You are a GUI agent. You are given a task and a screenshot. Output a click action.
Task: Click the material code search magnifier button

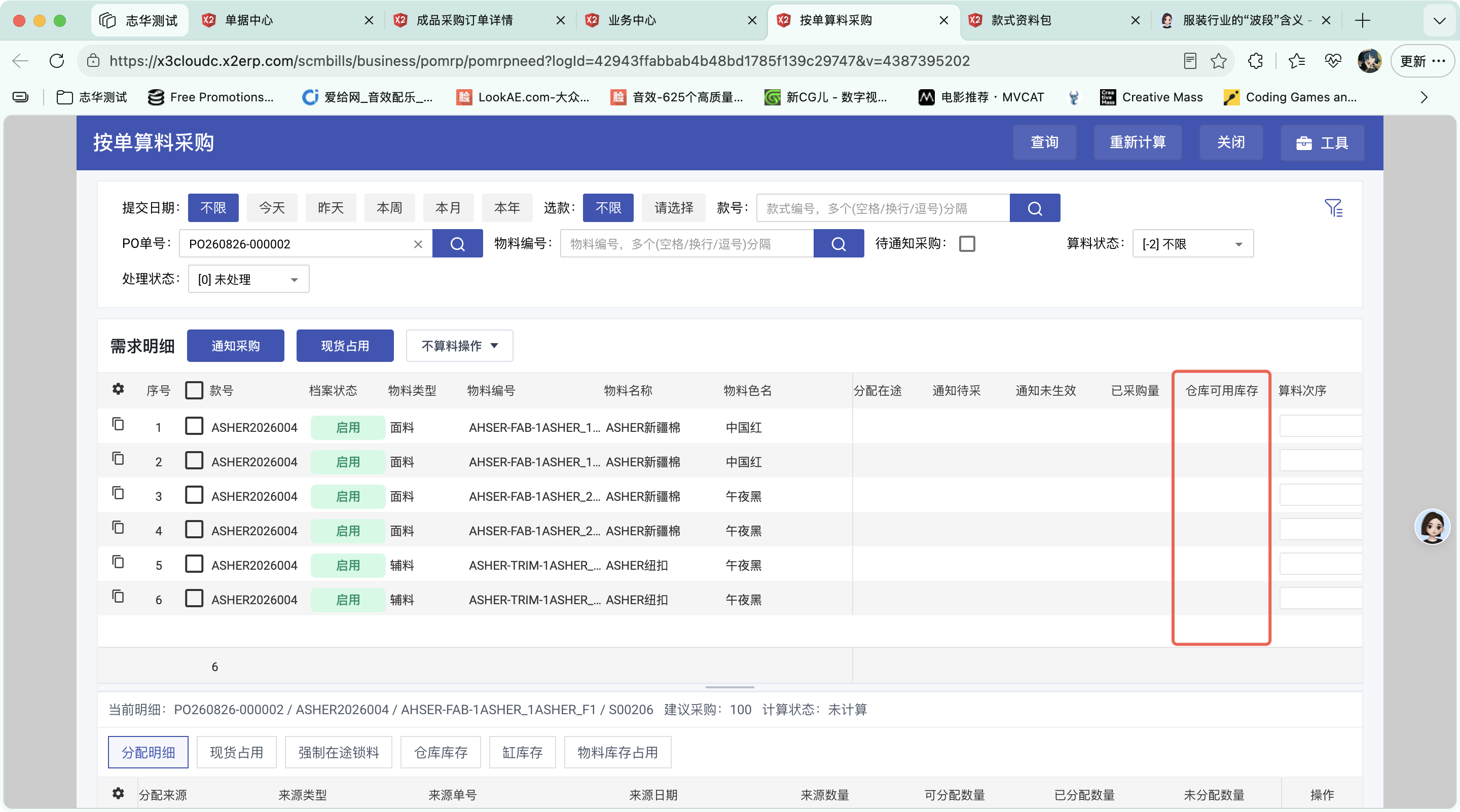click(x=838, y=244)
